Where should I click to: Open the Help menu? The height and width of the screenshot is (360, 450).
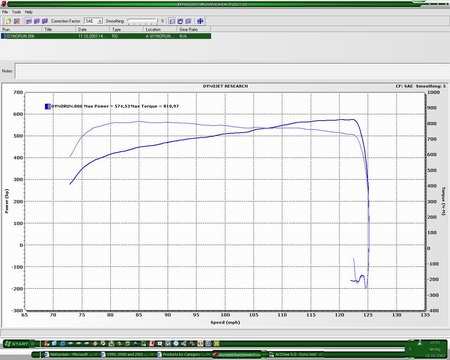click(29, 12)
